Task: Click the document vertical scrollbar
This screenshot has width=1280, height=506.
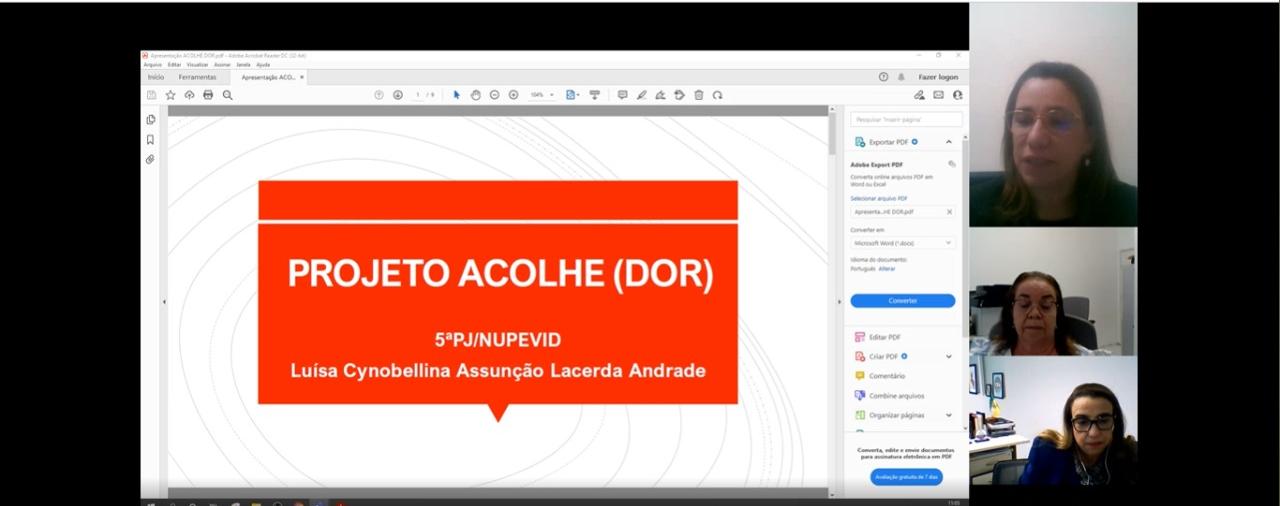Action: coord(832,134)
